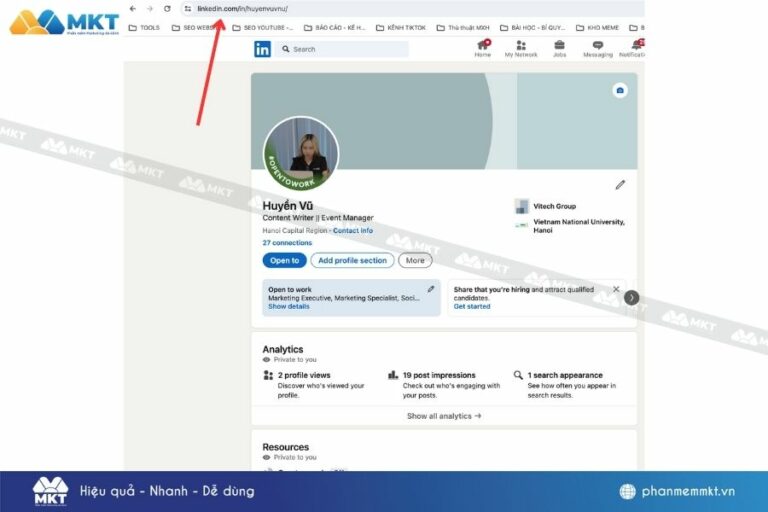Viewport: 768px width, 512px height.
Task: Click the Huyền Vũ profile name
Action: 288,206
